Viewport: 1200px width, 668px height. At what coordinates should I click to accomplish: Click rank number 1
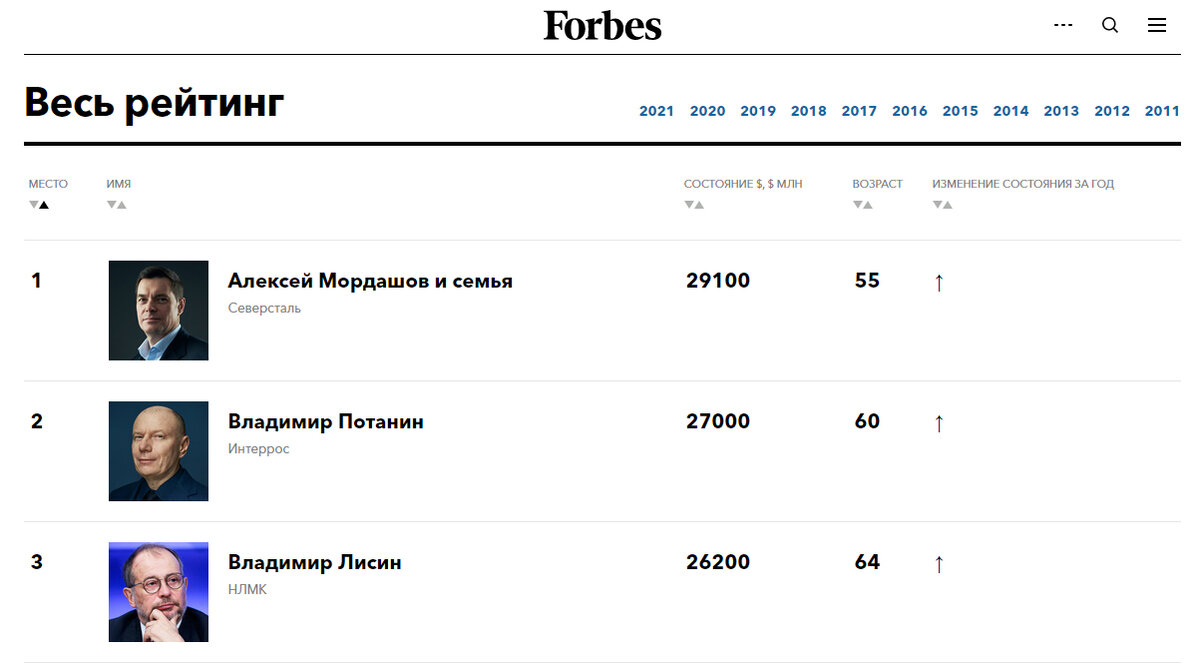37,281
